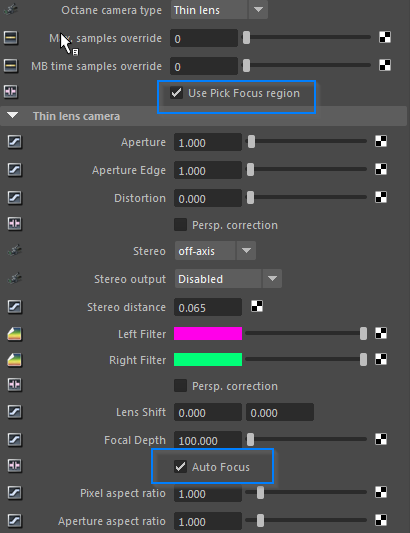Screen dimensions: 410x533
Task: Click the color icon beside Right Filter
Action: (15, 360)
